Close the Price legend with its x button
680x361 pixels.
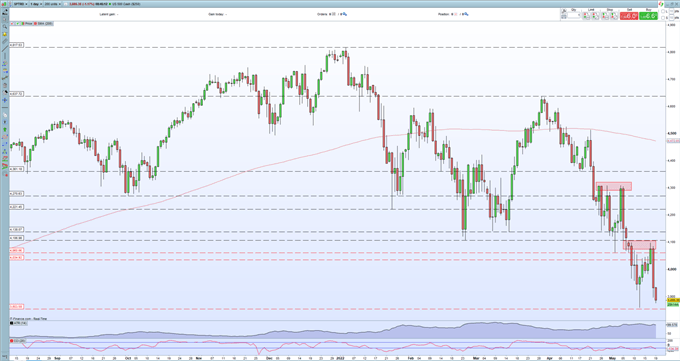pos(12,23)
